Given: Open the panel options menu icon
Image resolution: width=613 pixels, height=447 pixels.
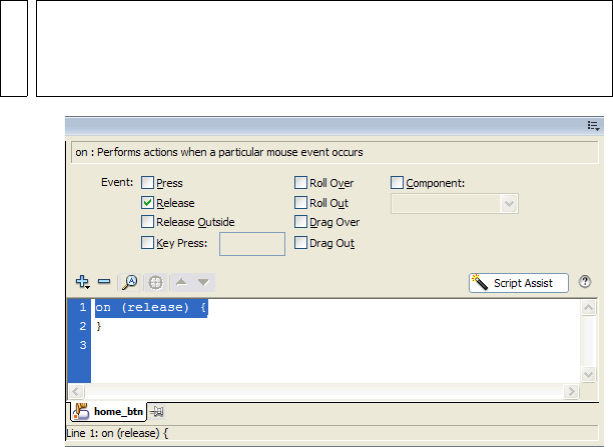Looking at the screenshot, I should tap(593, 126).
